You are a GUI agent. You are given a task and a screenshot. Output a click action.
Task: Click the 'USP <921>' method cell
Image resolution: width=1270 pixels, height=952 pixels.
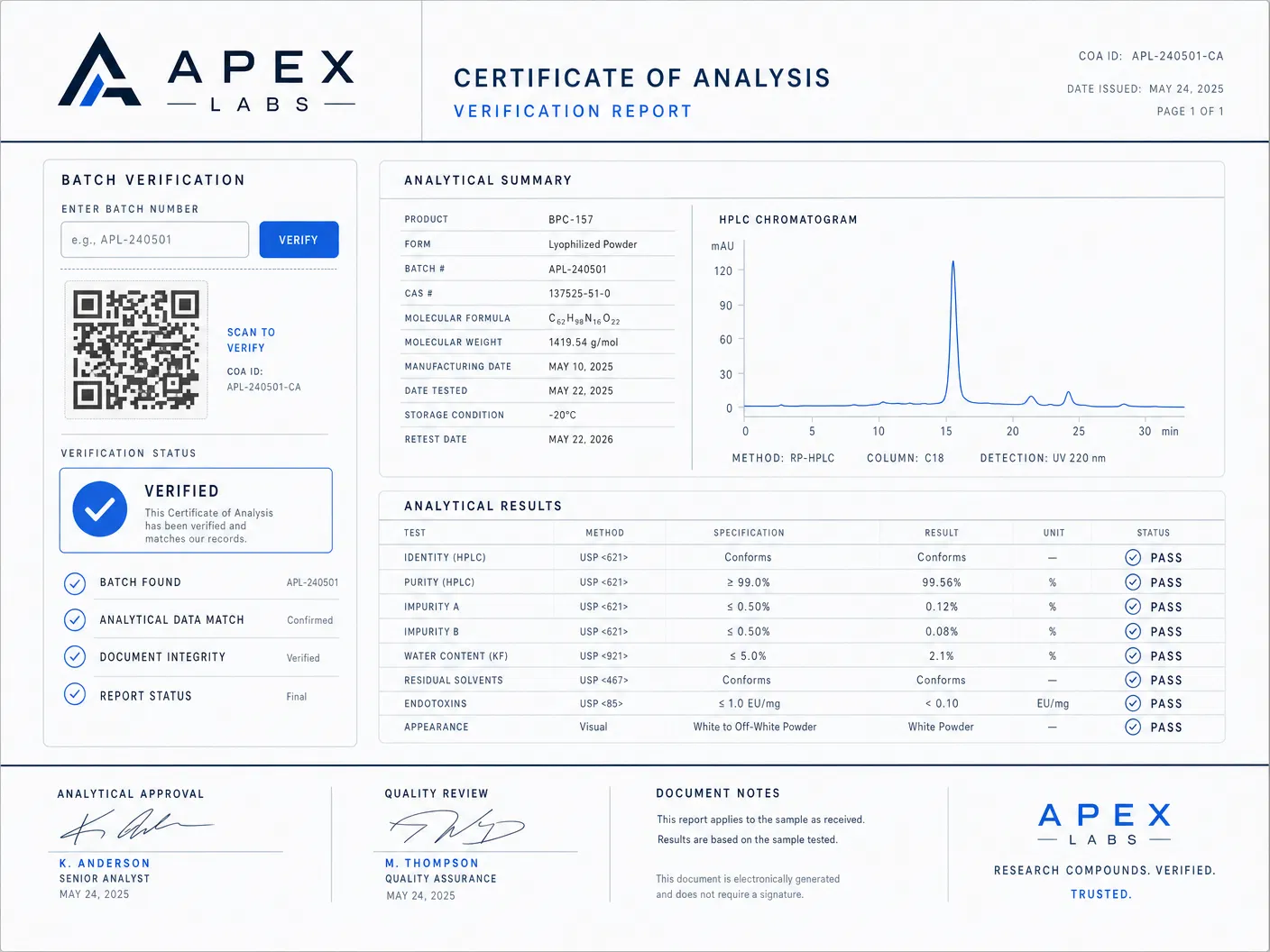[x=603, y=655]
